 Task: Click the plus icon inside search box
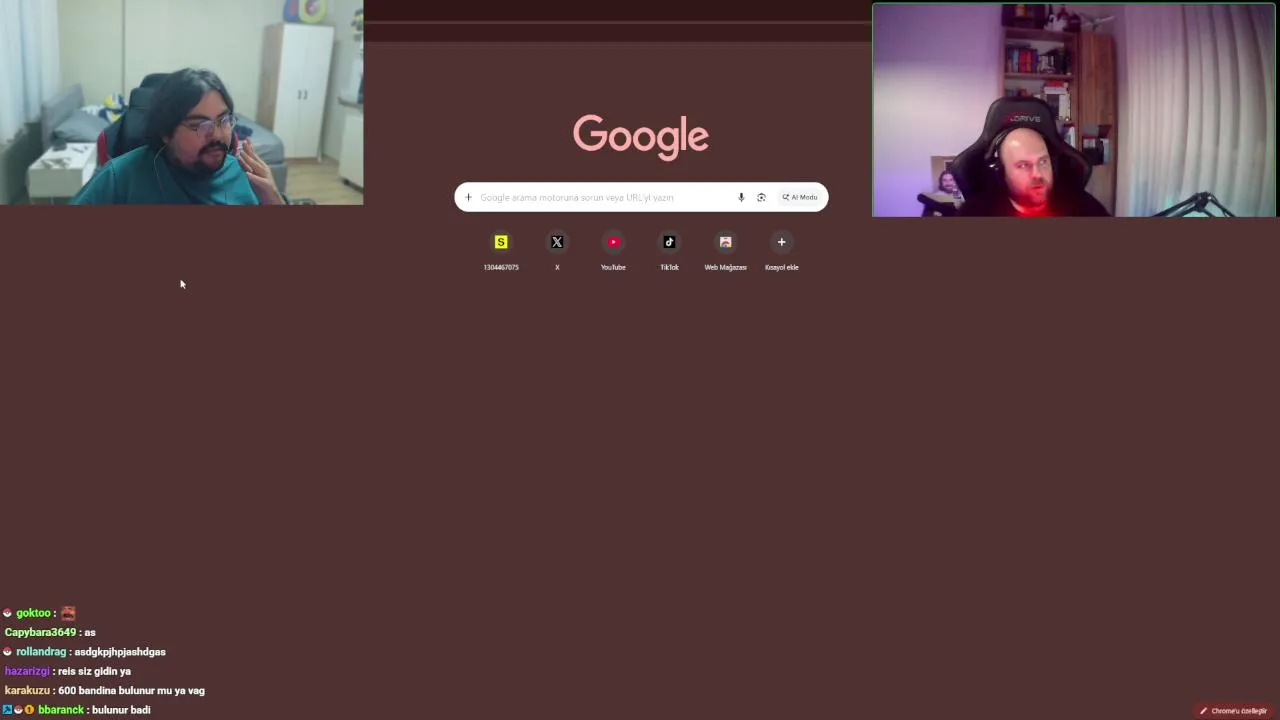coord(468,197)
